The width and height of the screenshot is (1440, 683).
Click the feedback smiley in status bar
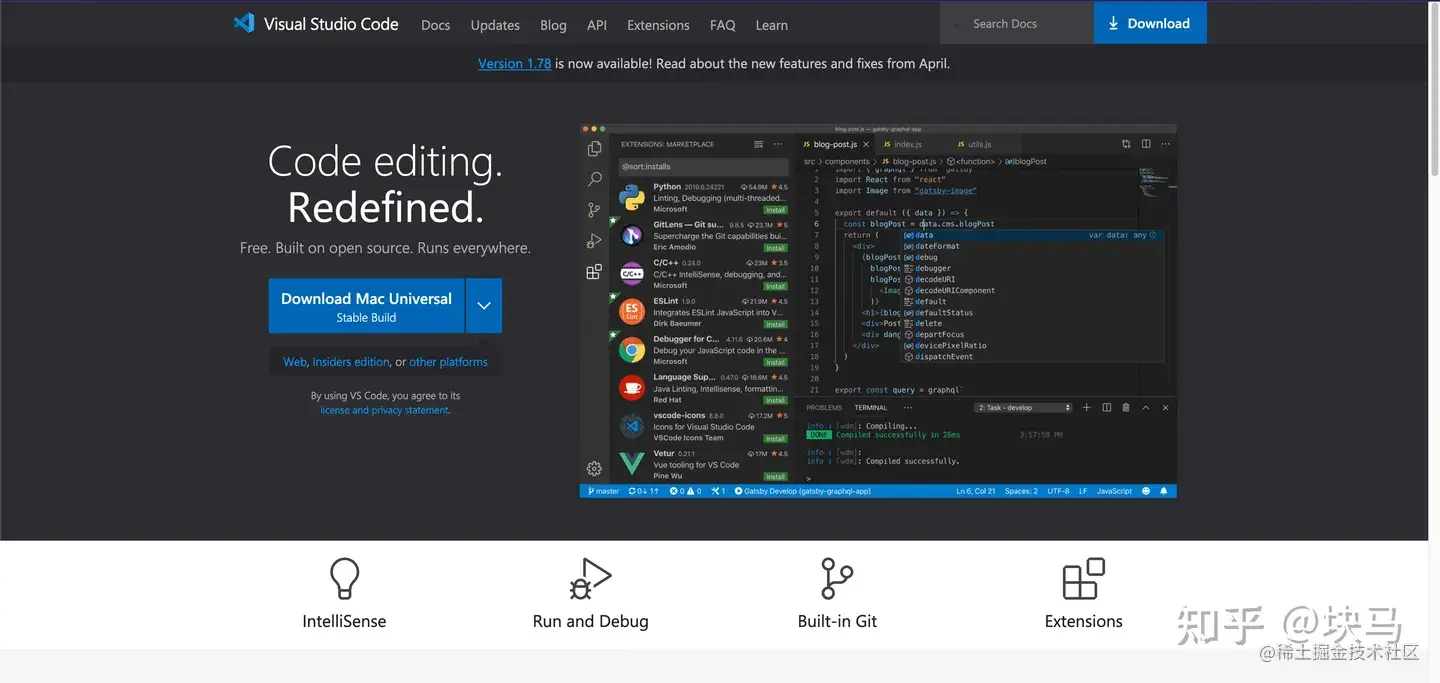pos(1146,491)
